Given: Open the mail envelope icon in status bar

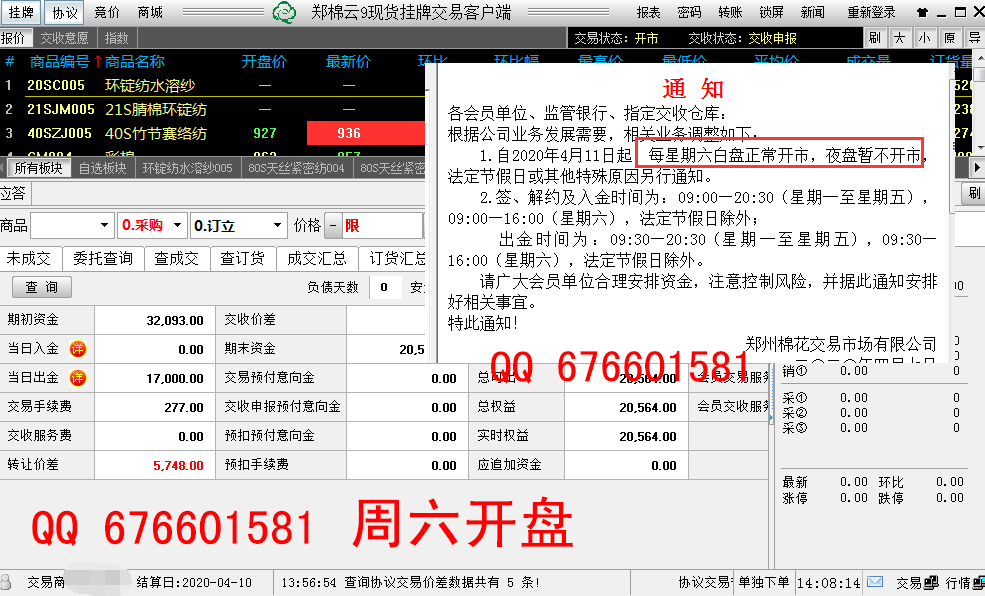Looking at the screenshot, I should (x=874, y=582).
